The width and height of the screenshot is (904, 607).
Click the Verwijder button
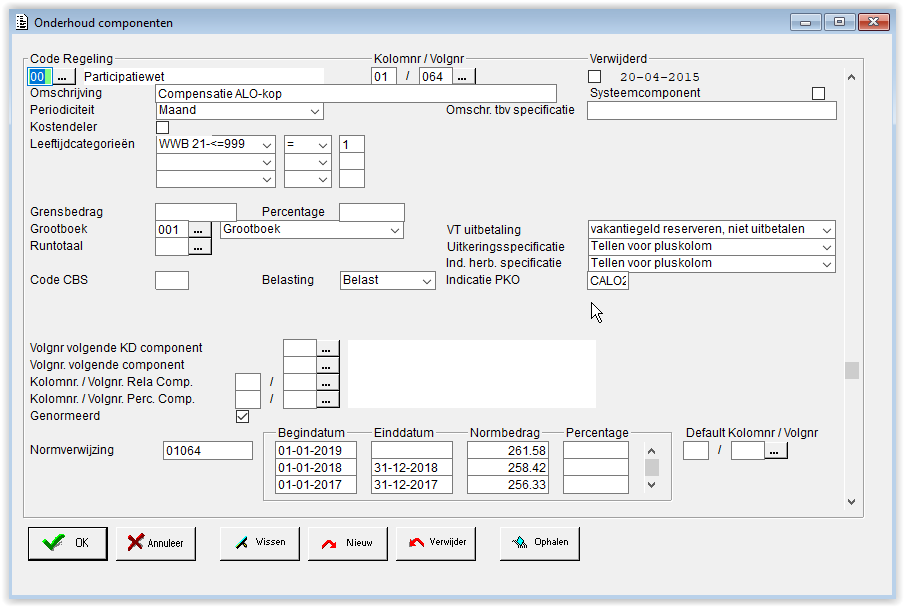(x=436, y=543)
